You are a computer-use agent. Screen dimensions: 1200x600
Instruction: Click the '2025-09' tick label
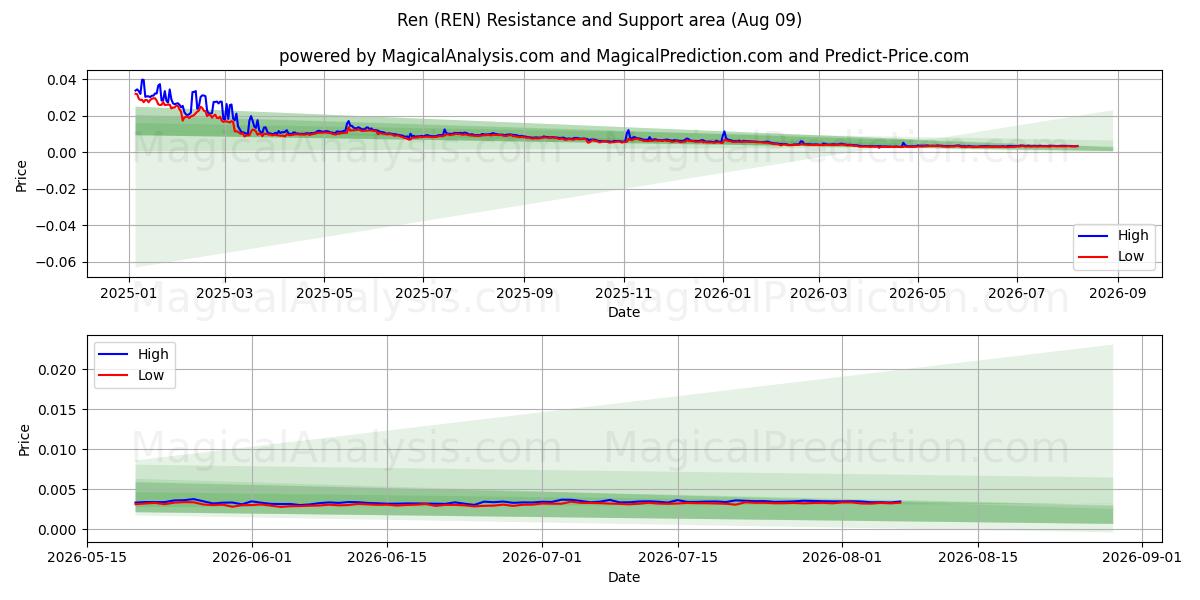pyautogui.click(x=524, y=294)
